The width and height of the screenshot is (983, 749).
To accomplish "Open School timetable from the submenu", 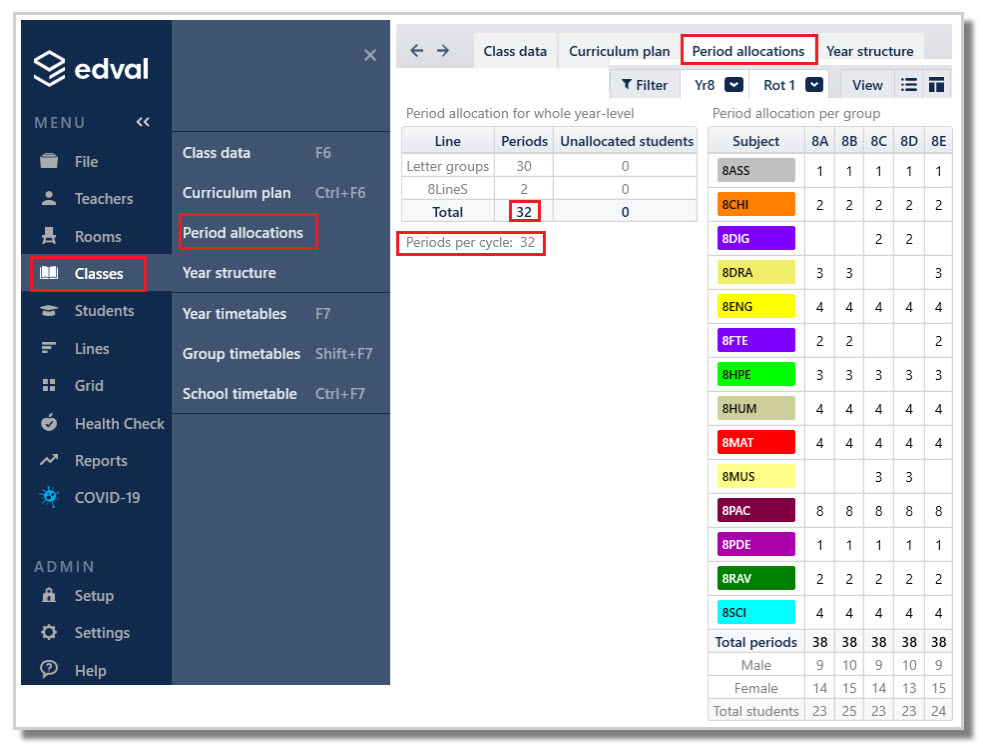I will click(239, 394).
